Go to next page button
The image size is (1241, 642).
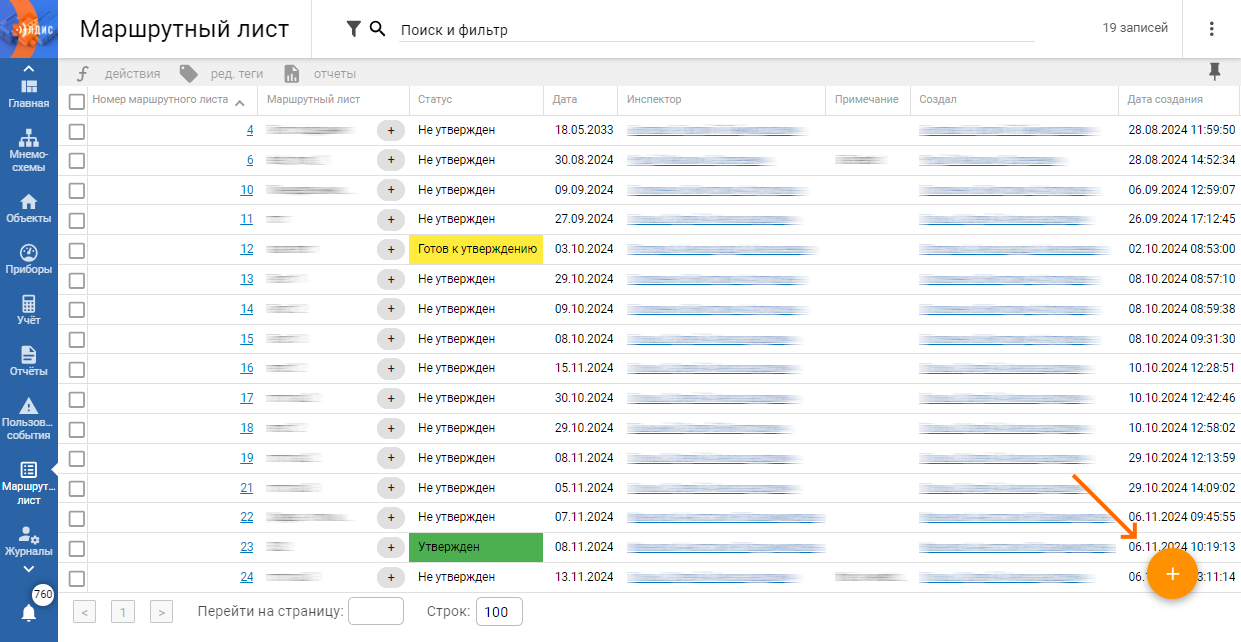pos(161,611)
